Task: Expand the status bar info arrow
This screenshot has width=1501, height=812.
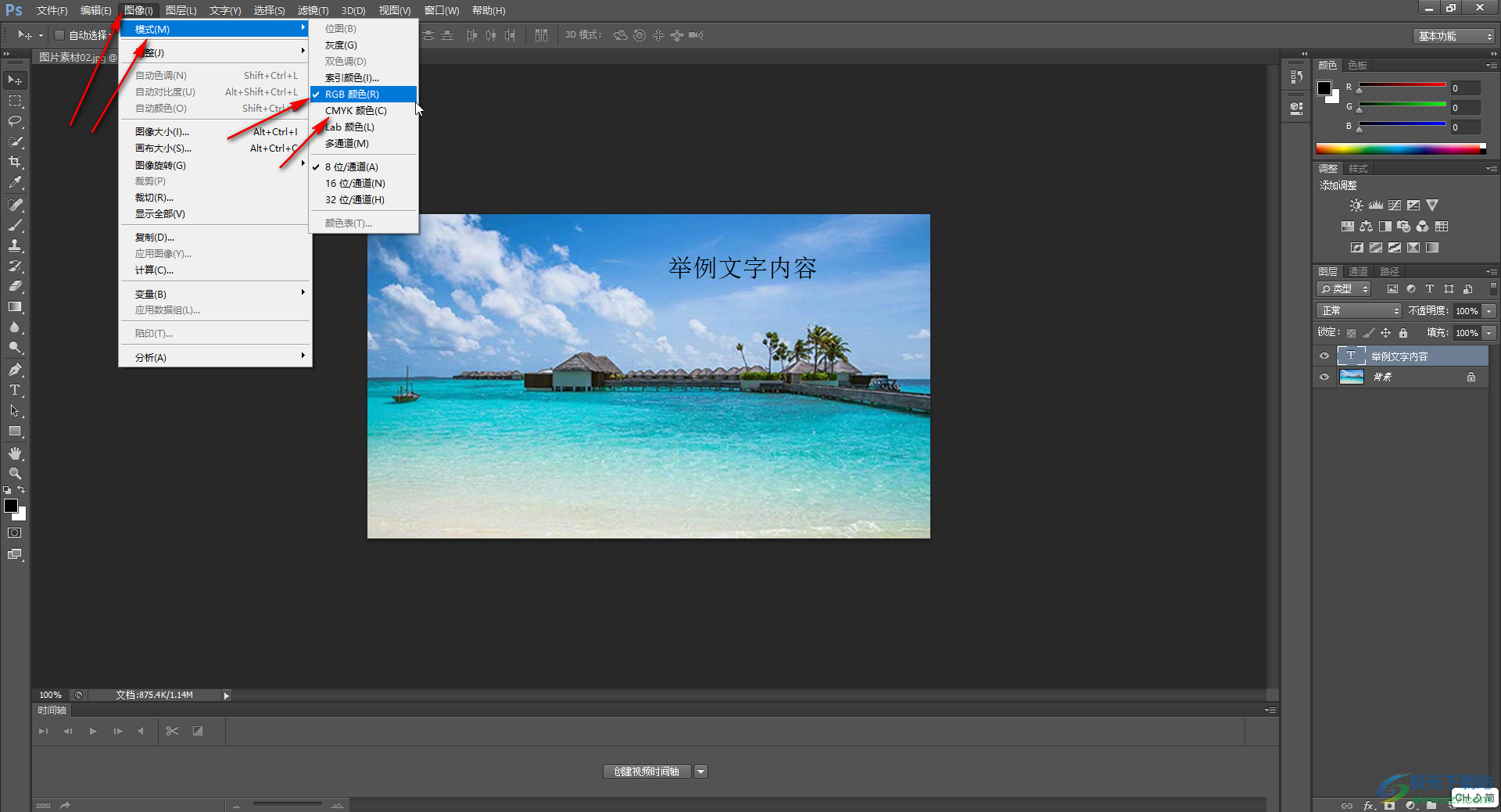Action: pyautogui.click(x=227, y=696)
